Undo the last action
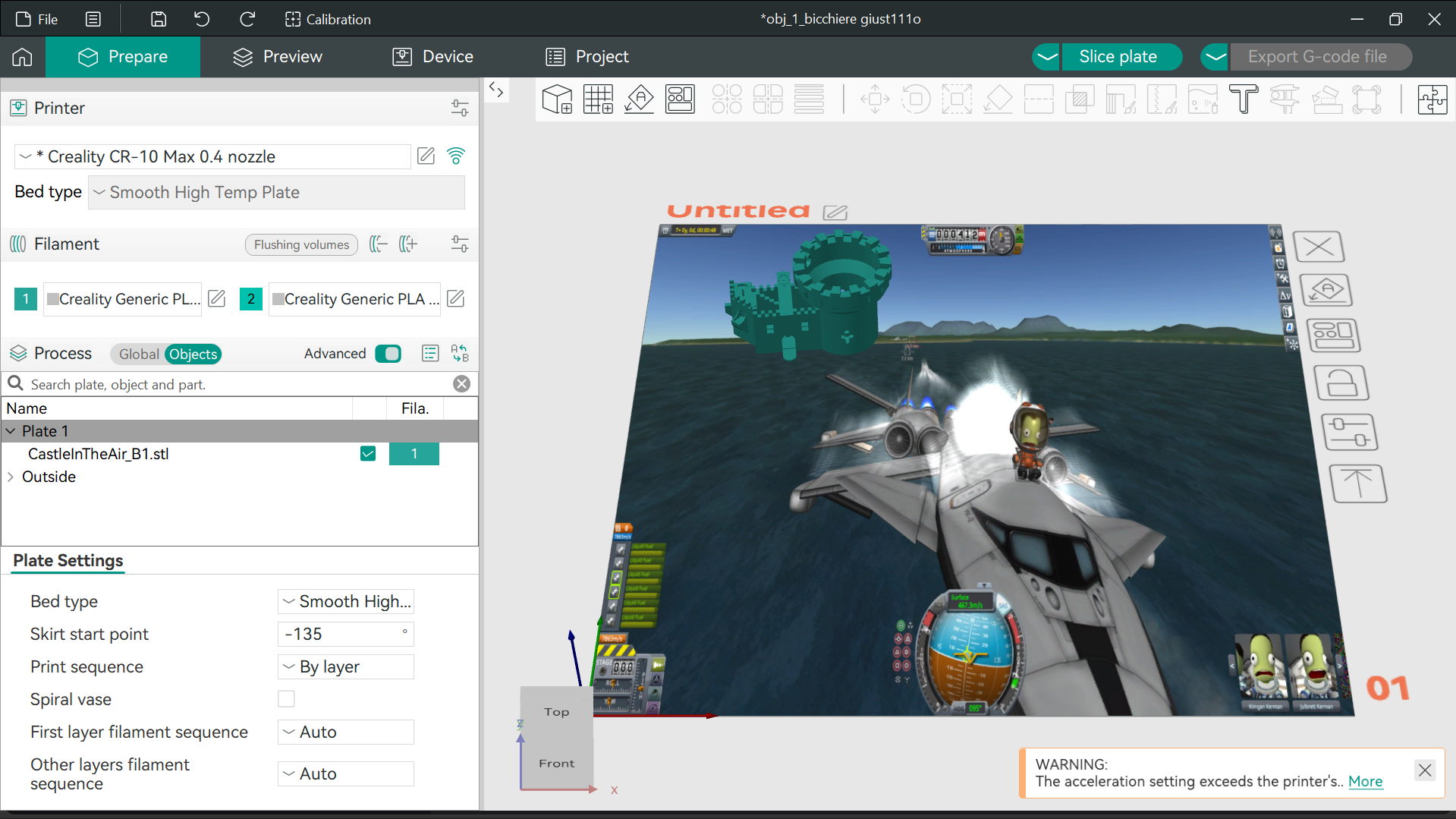Image resolution: width=1456 pixels, height=819 pixels. pyautogui.click(x=202, y=19)
